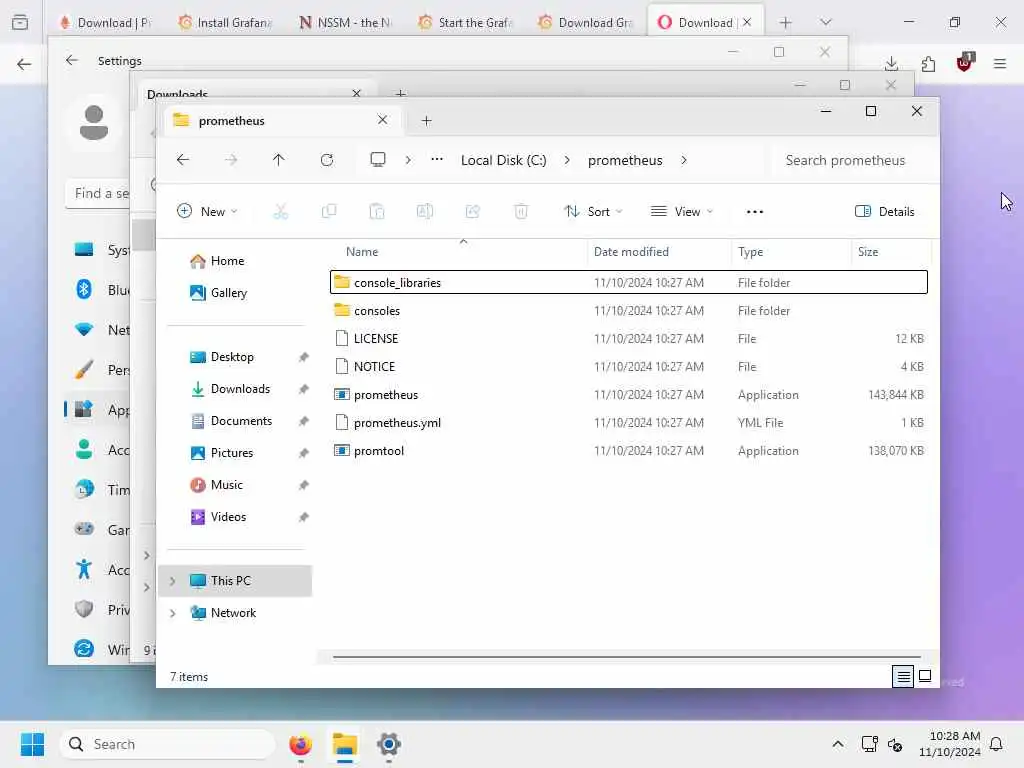
Task: Click the uBlock shield icon in browser toolbar
Action: pos(965,63)
